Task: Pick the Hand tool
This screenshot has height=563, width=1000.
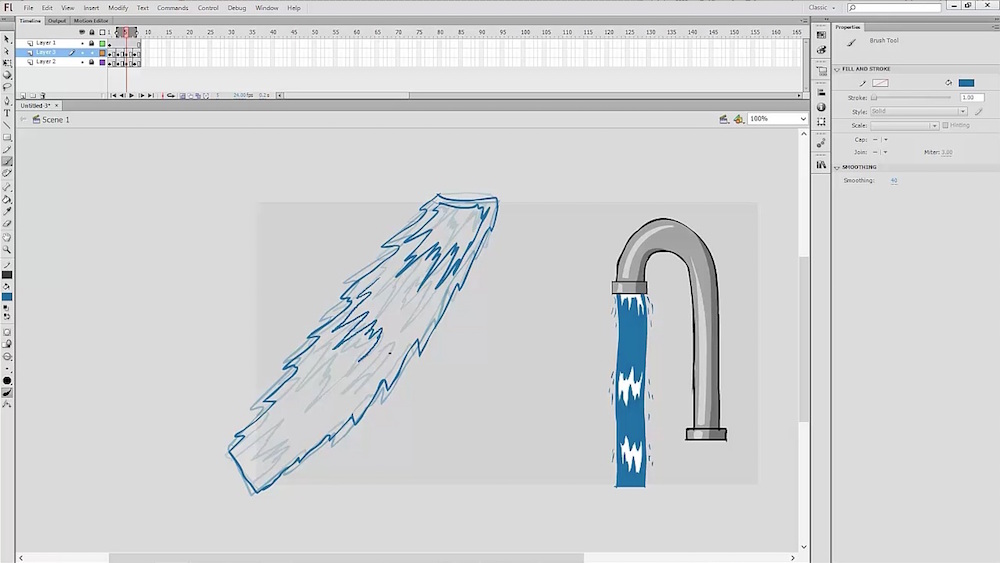Action: (7, 238)
